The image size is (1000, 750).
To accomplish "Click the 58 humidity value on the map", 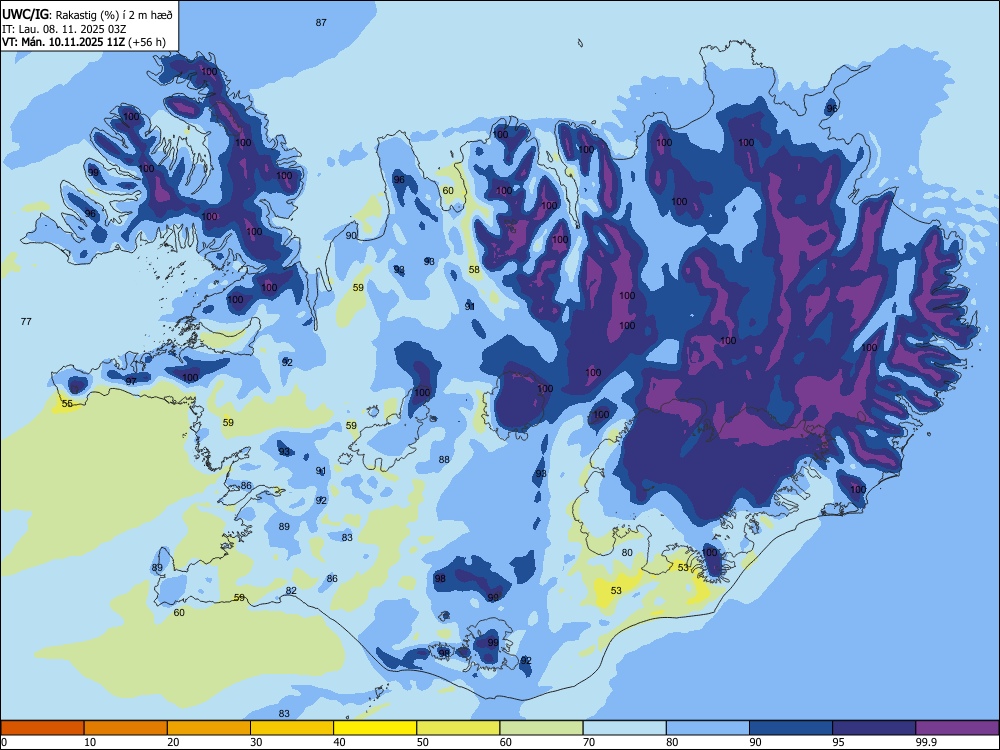I will [474, 270].
